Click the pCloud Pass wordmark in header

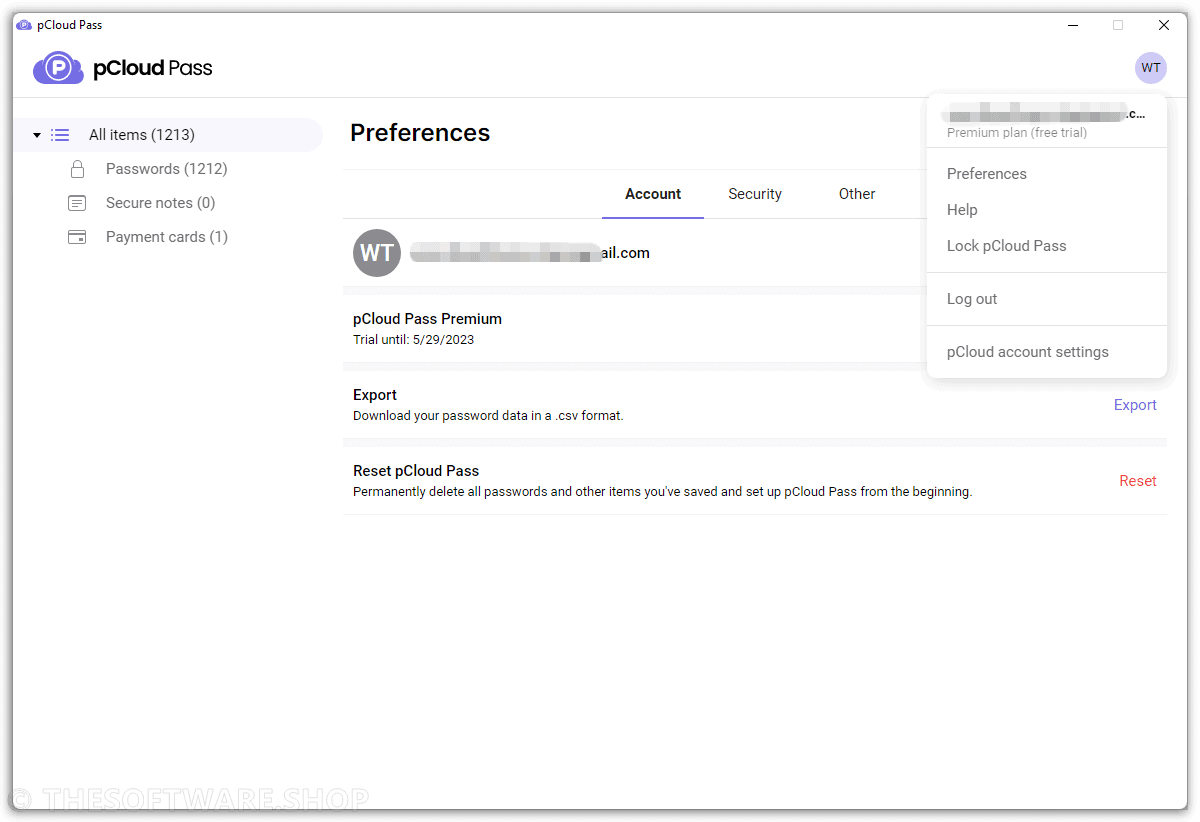pyautogui.click(x=153, y=68)
